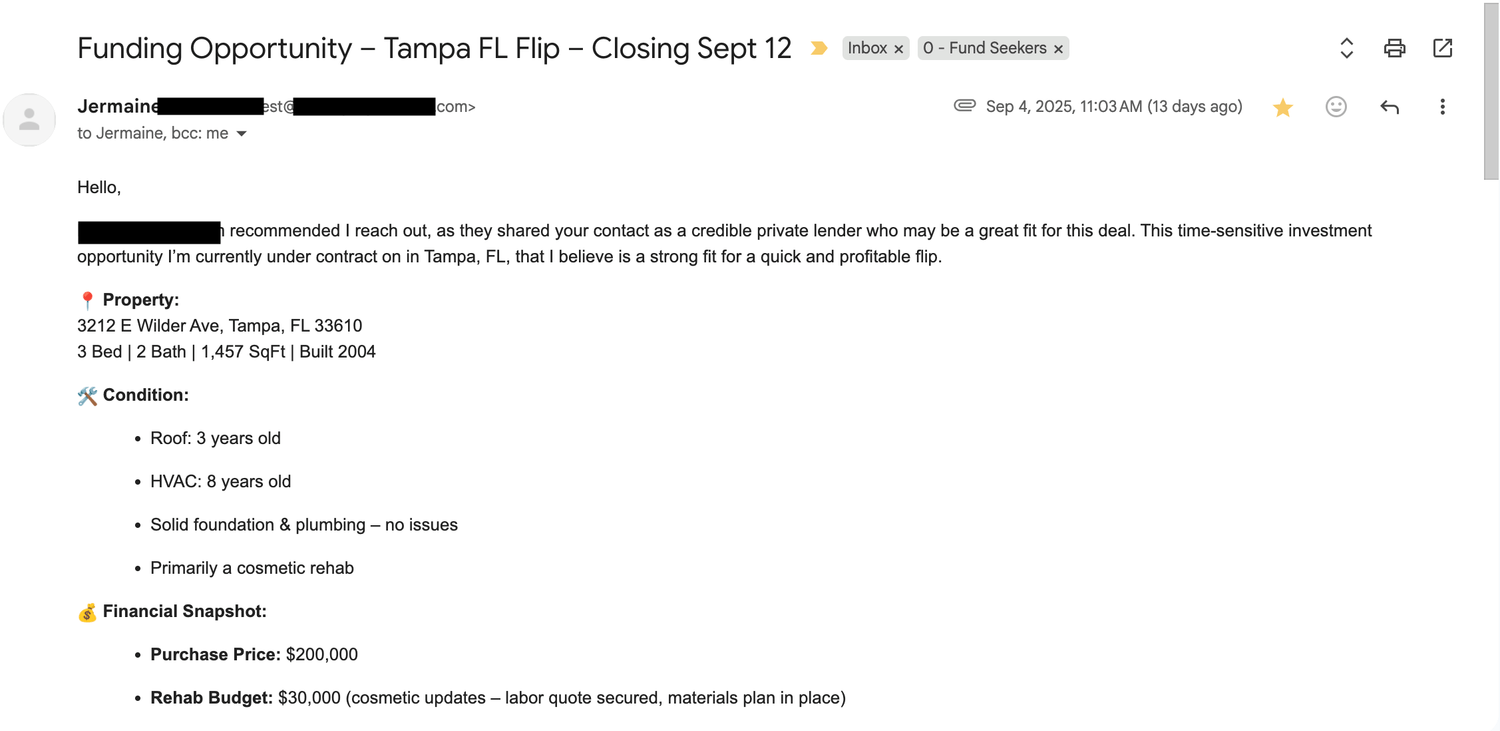Reply using the arrow icon
1500x731 pixels.
pyautogui.click(x=1389, y=107)
